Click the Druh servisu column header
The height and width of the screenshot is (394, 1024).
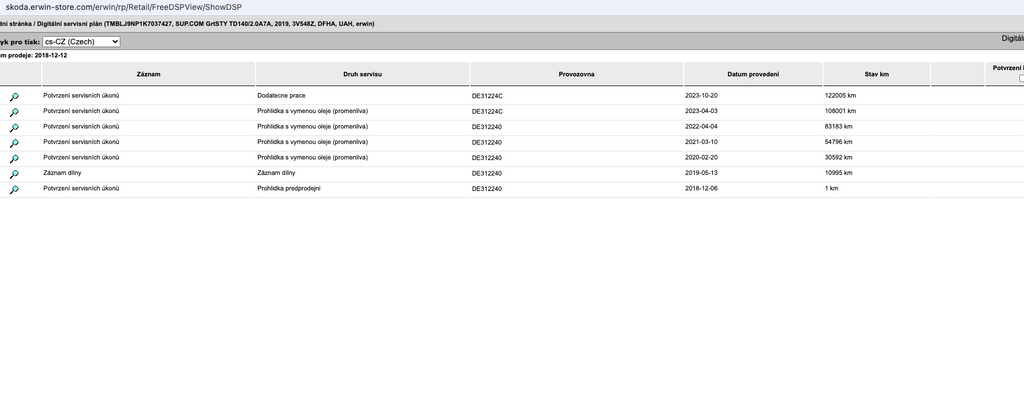click(362, 74)
